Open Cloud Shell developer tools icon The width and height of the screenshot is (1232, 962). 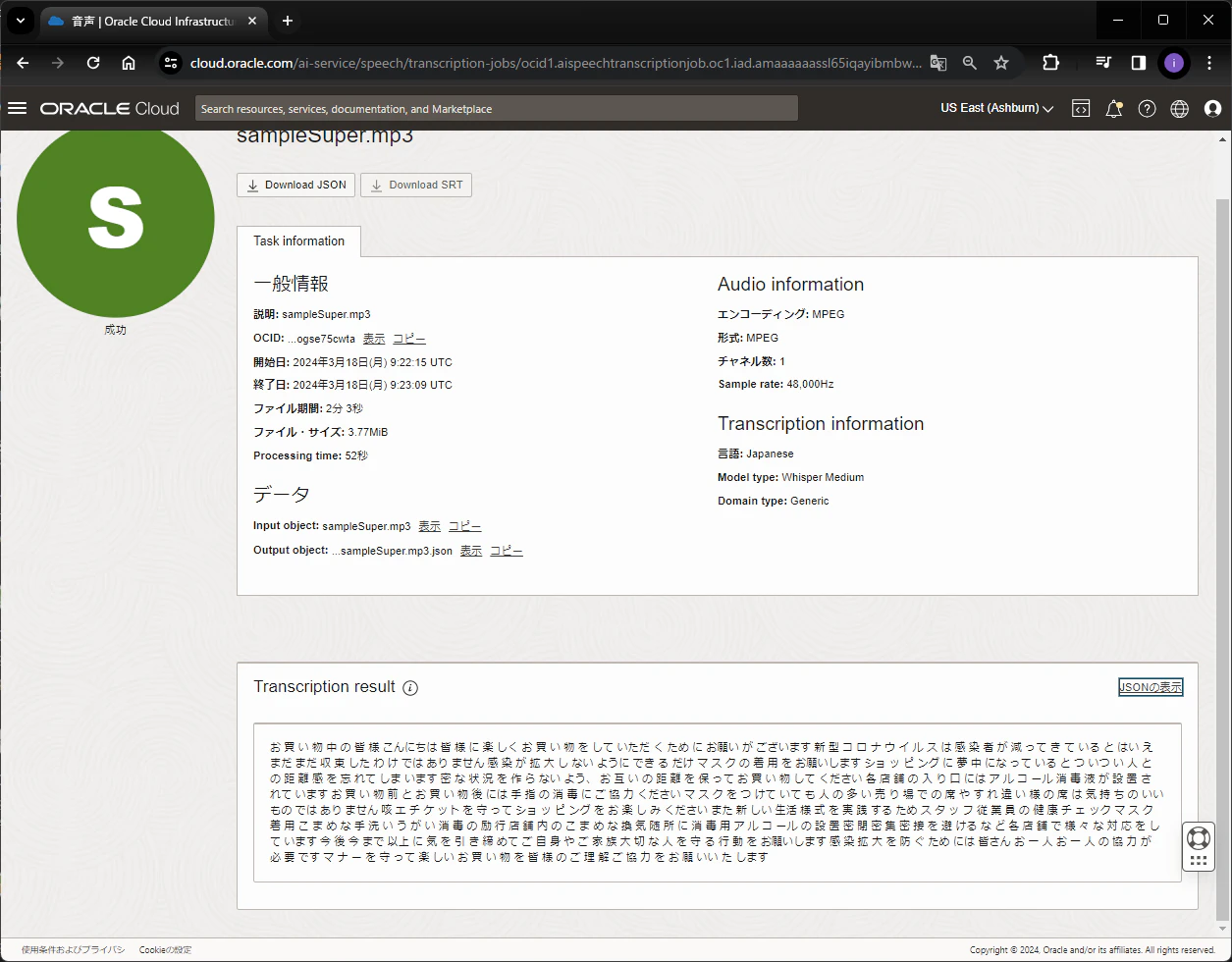[x=1081, y=109]
